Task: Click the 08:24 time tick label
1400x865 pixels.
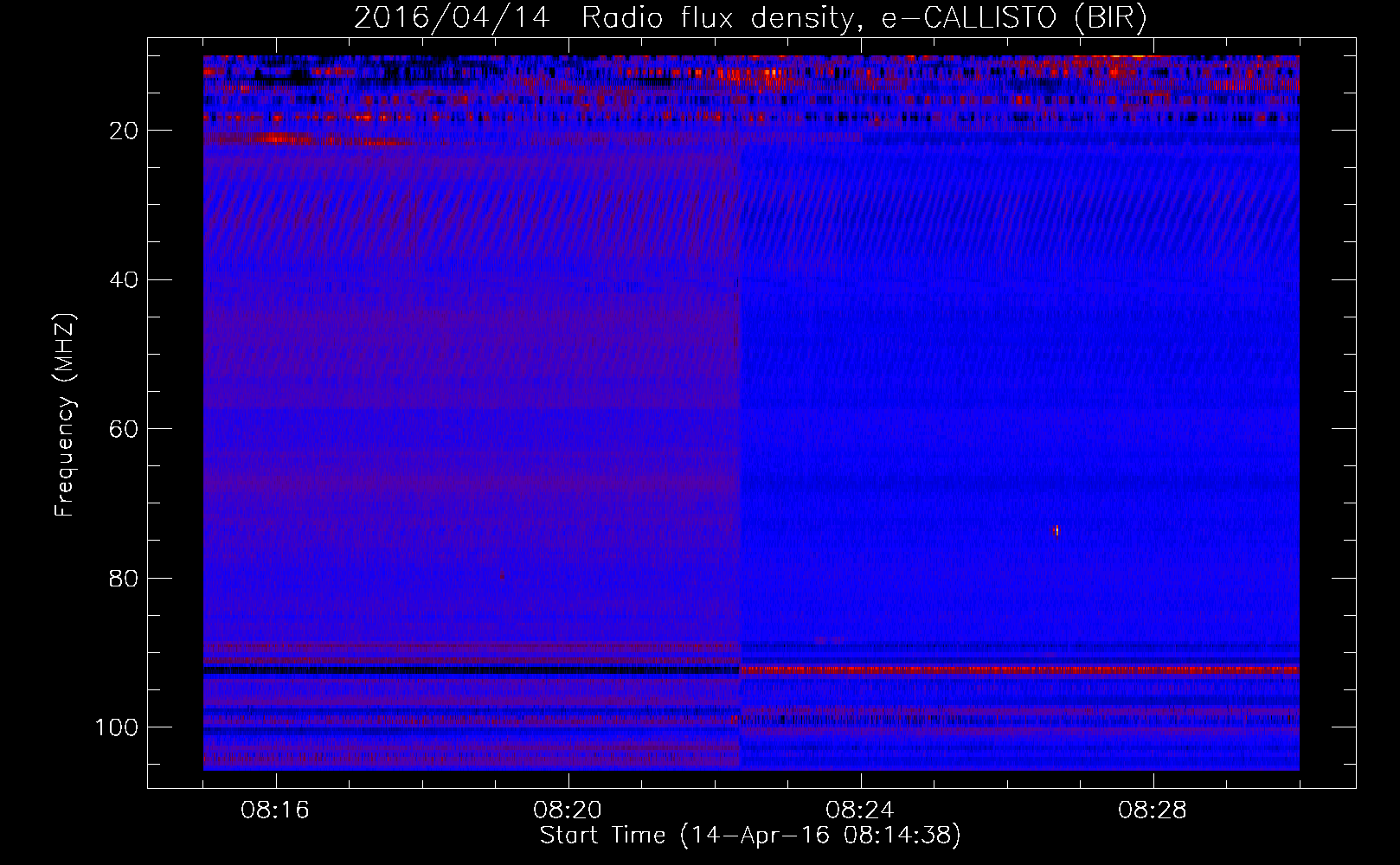Action: point(860,811)
